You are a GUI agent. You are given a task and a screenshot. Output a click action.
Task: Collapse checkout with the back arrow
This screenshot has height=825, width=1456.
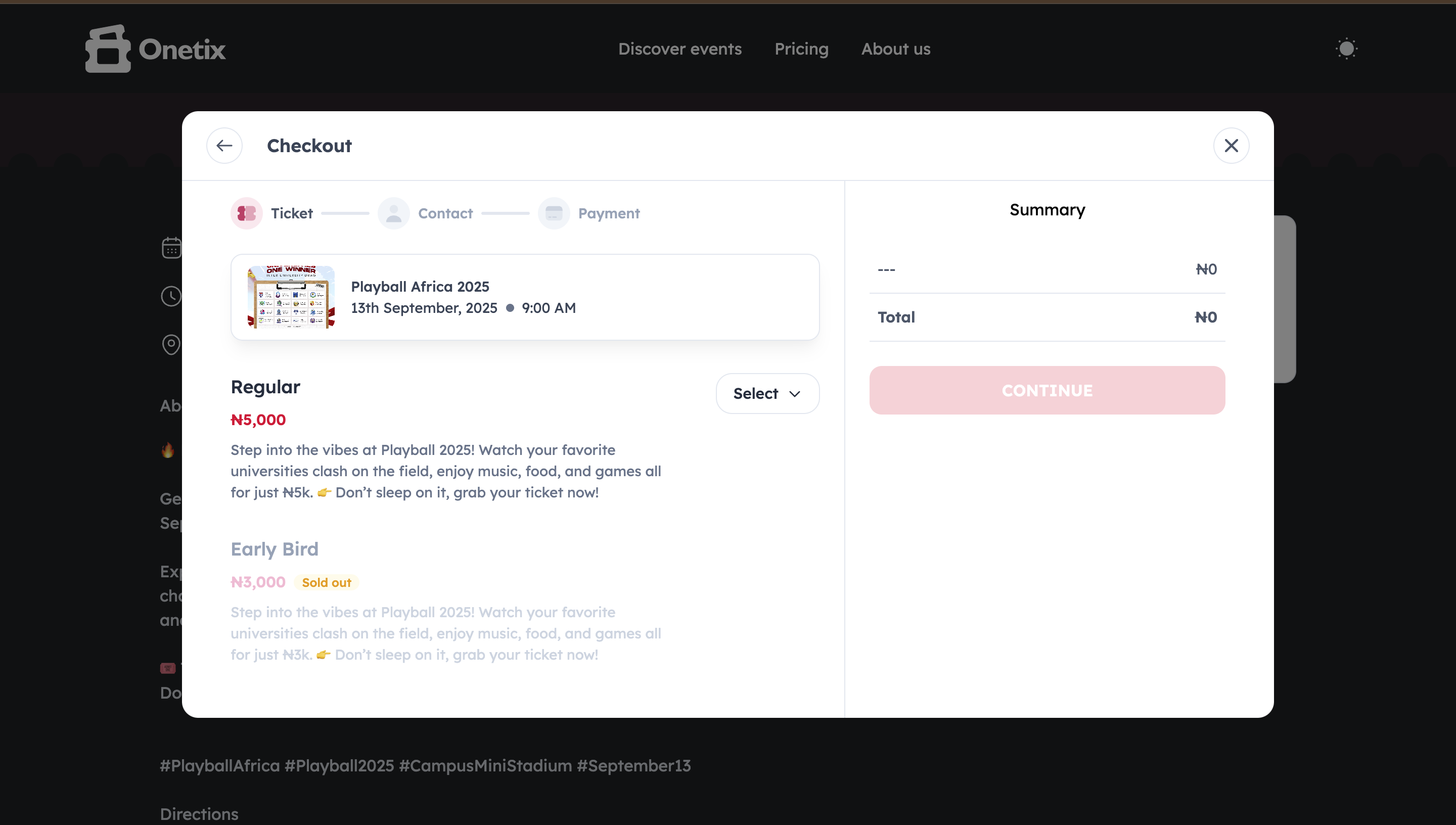pyautogui.click(x=224, y=146)
